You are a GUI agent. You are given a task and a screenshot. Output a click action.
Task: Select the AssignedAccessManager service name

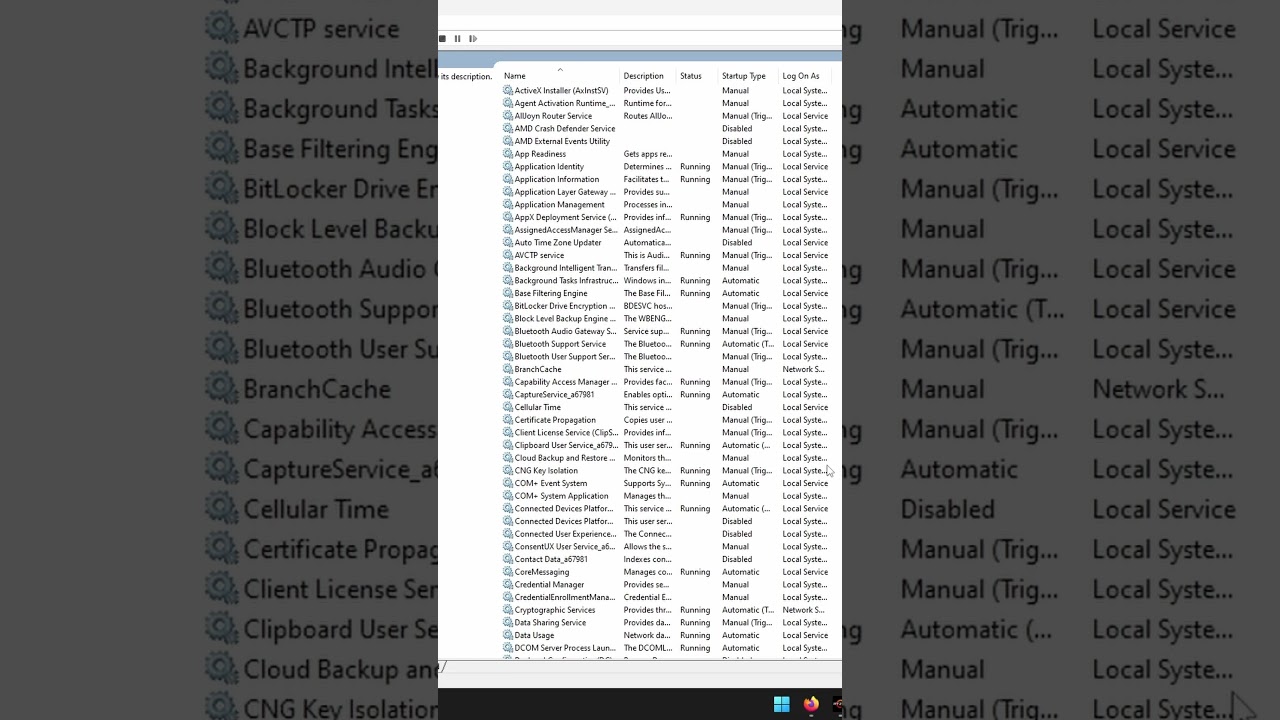[566, 230]
